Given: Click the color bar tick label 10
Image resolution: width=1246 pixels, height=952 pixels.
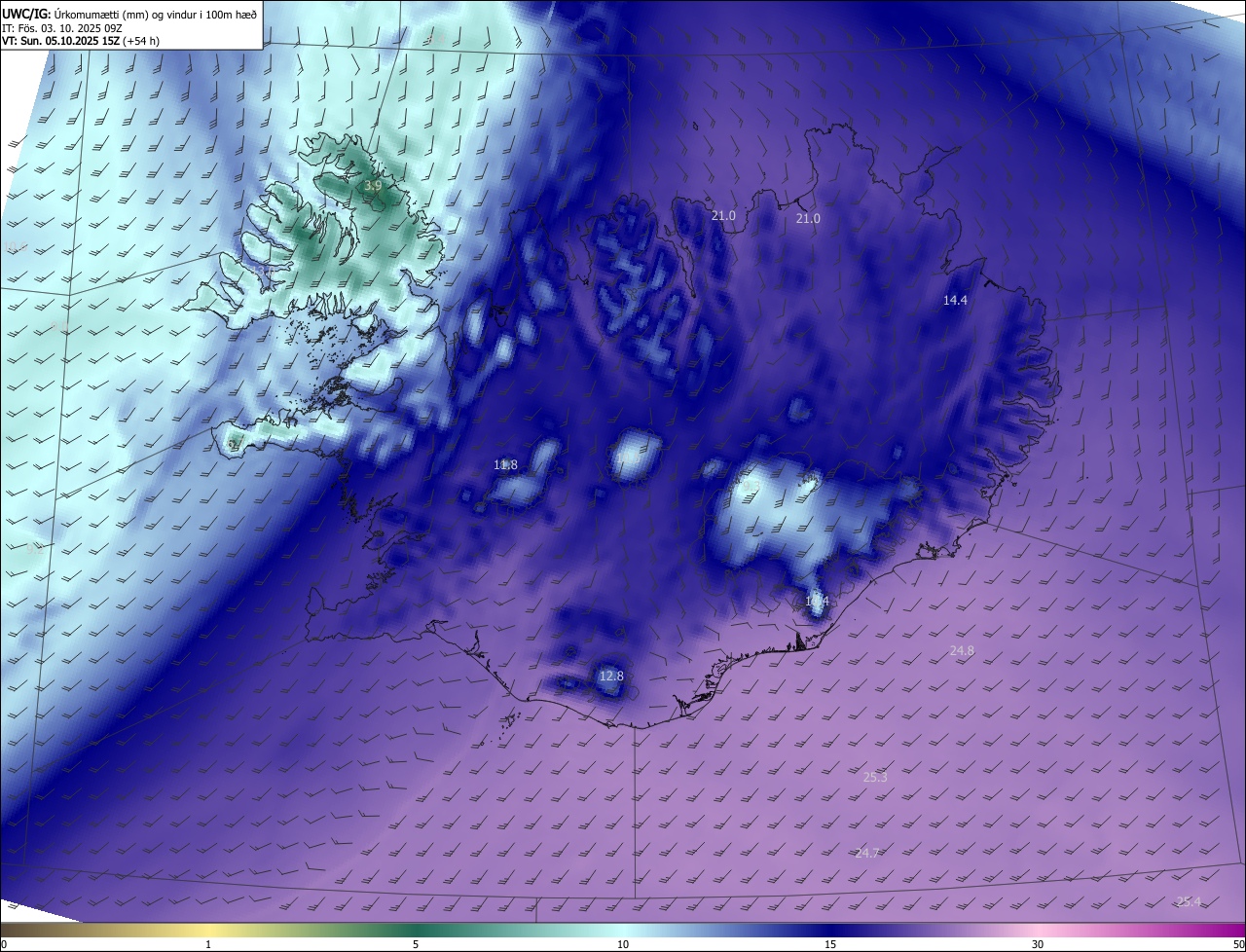Looking at the screenshot, I should tap(623, 944).
